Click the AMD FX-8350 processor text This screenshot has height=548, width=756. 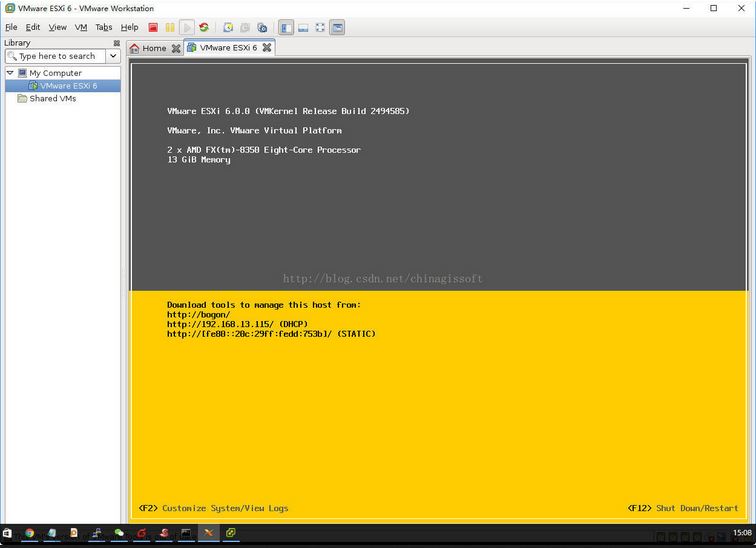pos(264,149)
